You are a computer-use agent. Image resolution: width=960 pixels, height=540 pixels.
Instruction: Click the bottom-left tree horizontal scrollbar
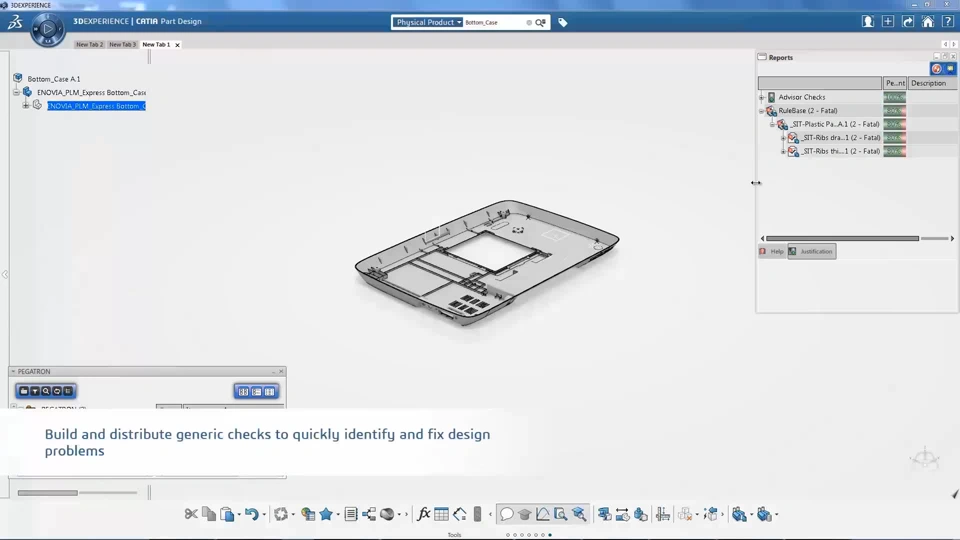coord(48,493)
